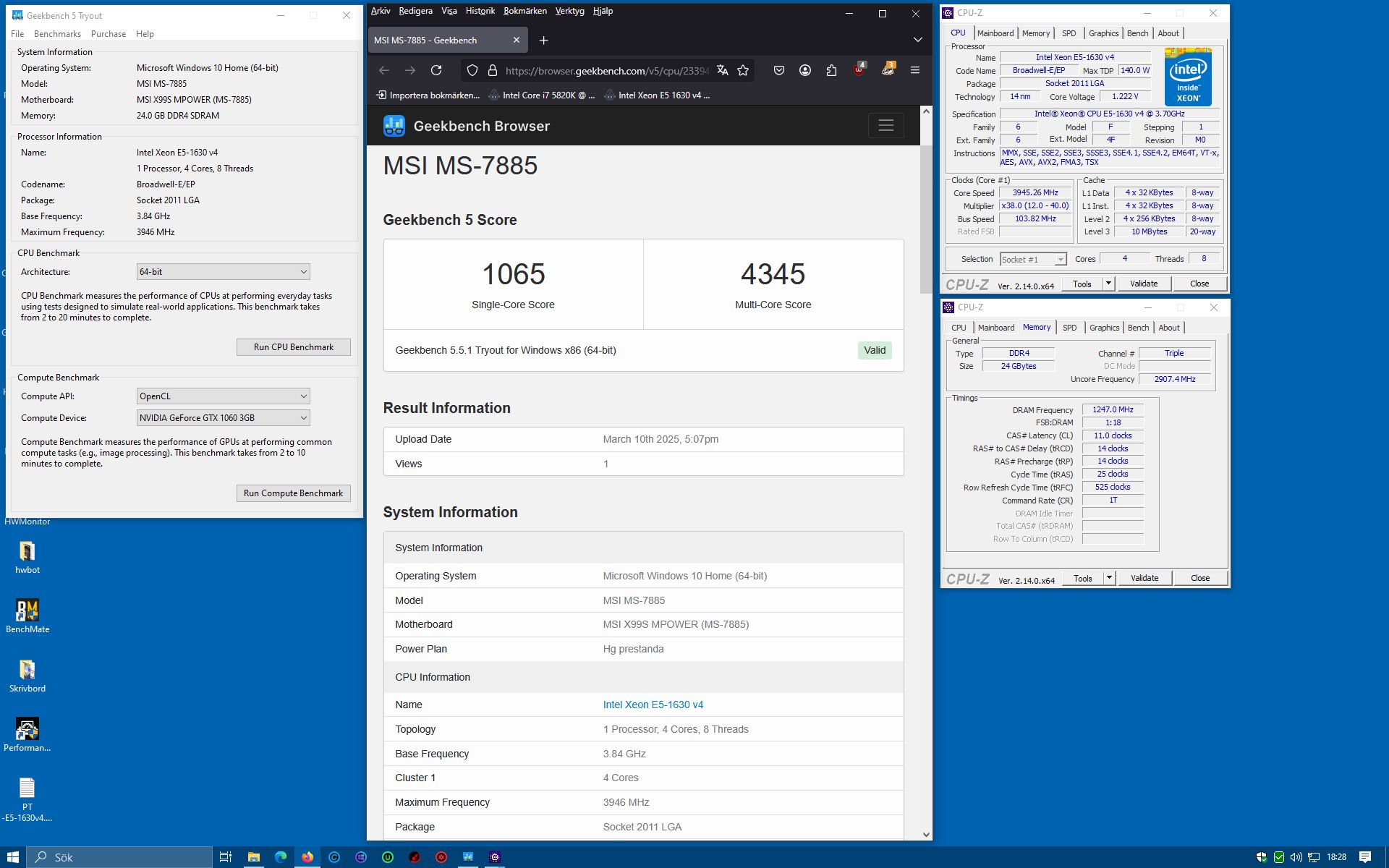Open Architecture 64-bit dropdown
This screenshot has width=1389, height=868.
tap(224, 272)
